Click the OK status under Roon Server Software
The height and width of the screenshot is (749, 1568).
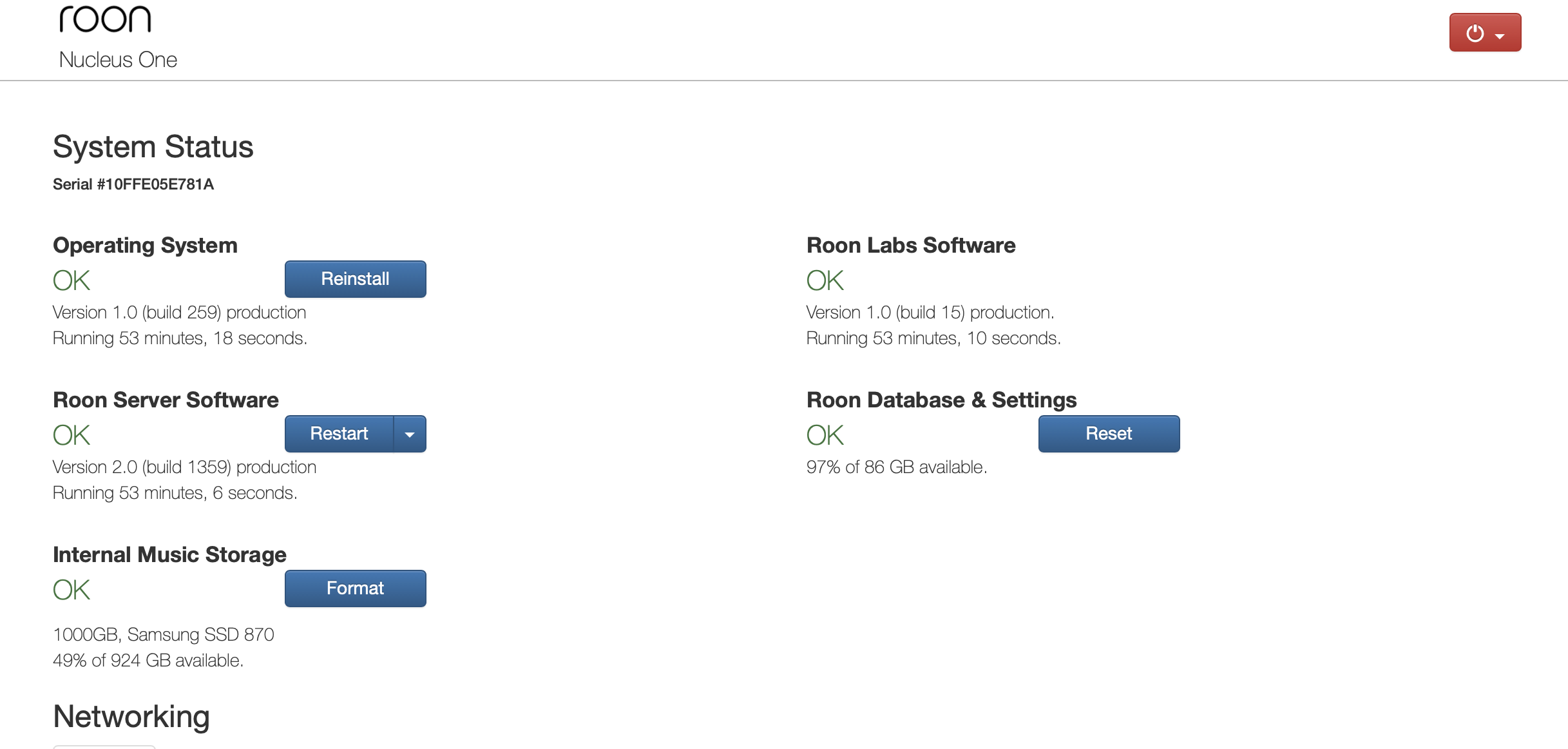point(72,435)
